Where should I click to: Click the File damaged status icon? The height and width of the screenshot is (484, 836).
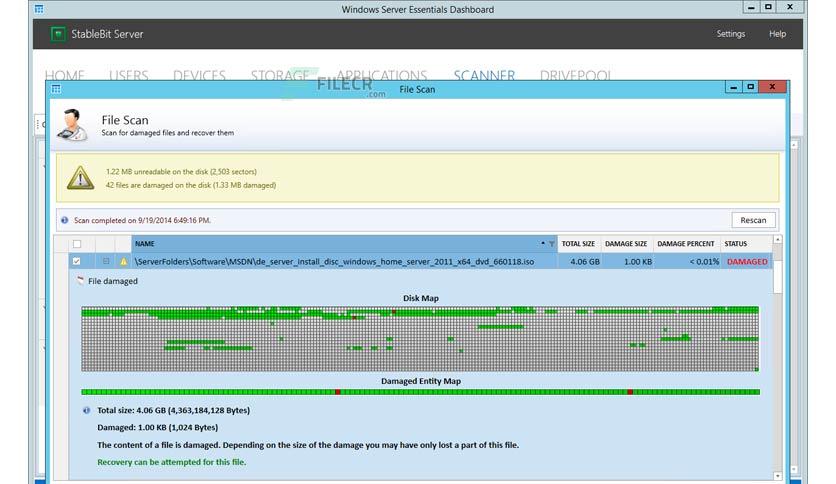point(81,281)
